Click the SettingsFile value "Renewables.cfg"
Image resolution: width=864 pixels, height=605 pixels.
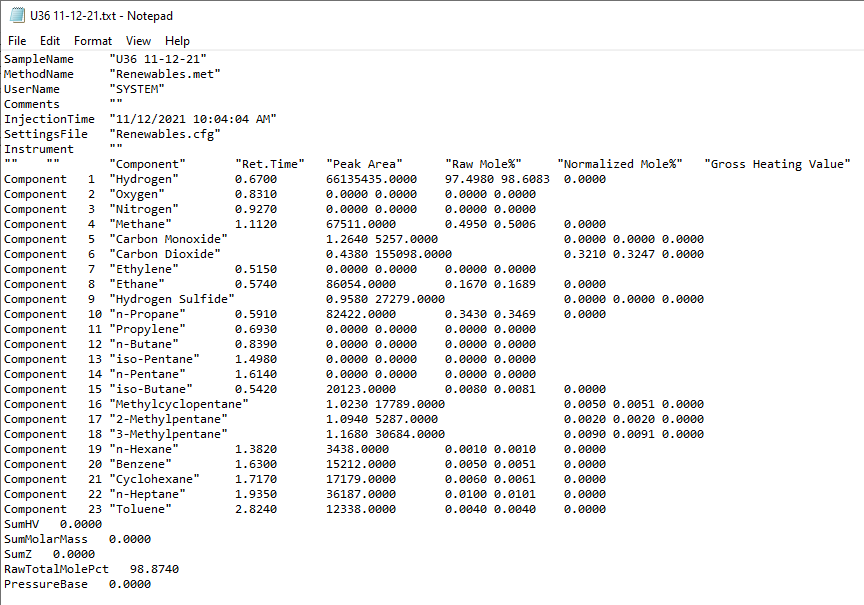[x=165, y=134]
